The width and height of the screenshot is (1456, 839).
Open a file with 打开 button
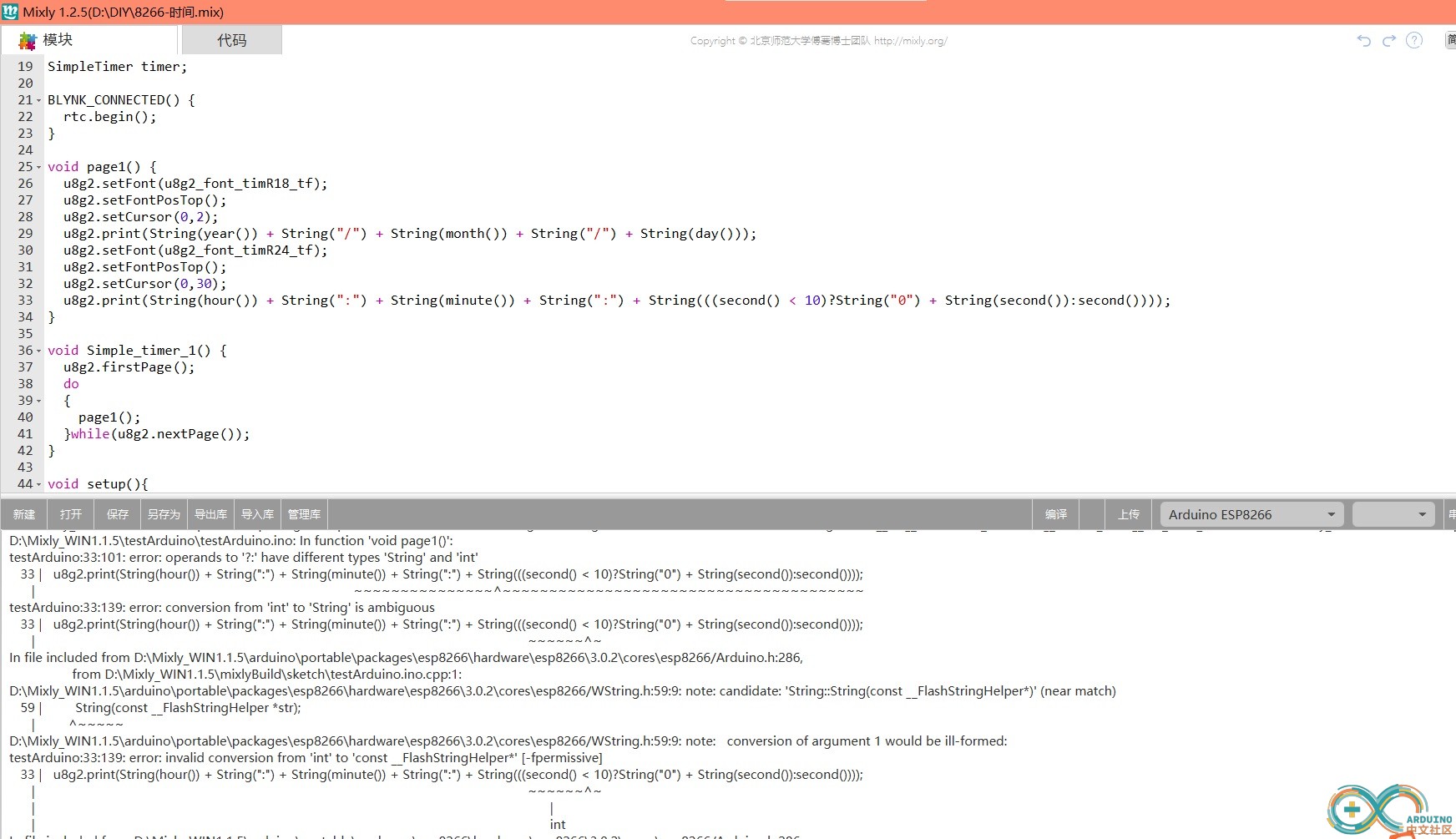(x=71, y=514)
